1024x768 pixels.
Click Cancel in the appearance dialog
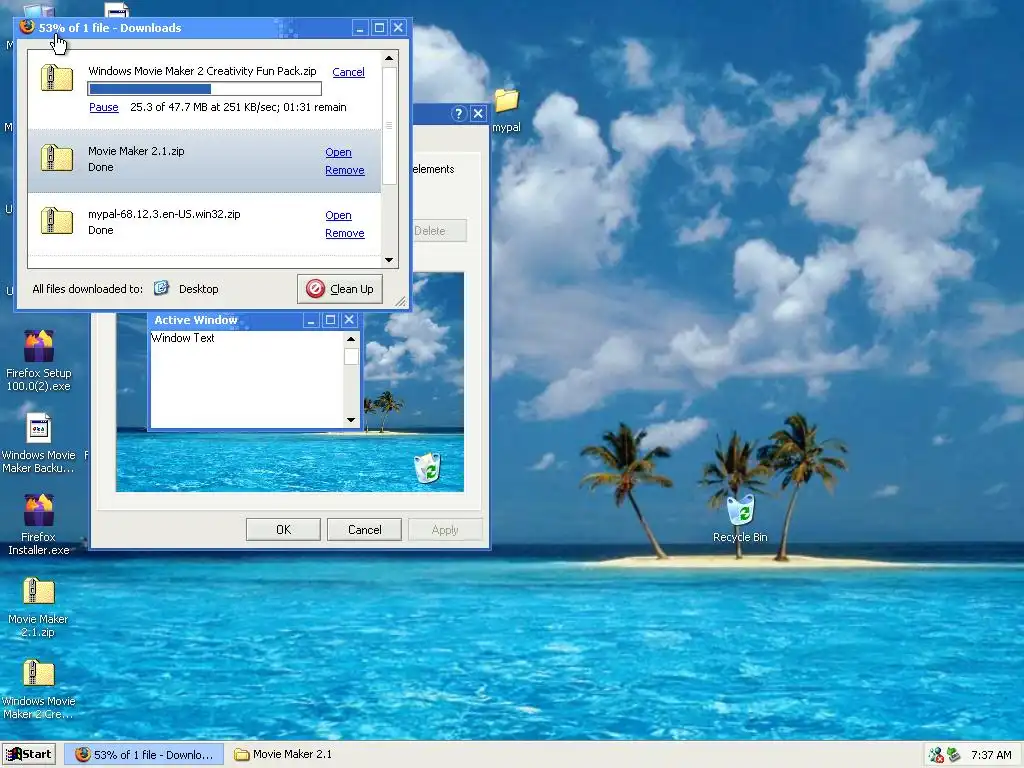click(364, 530)
